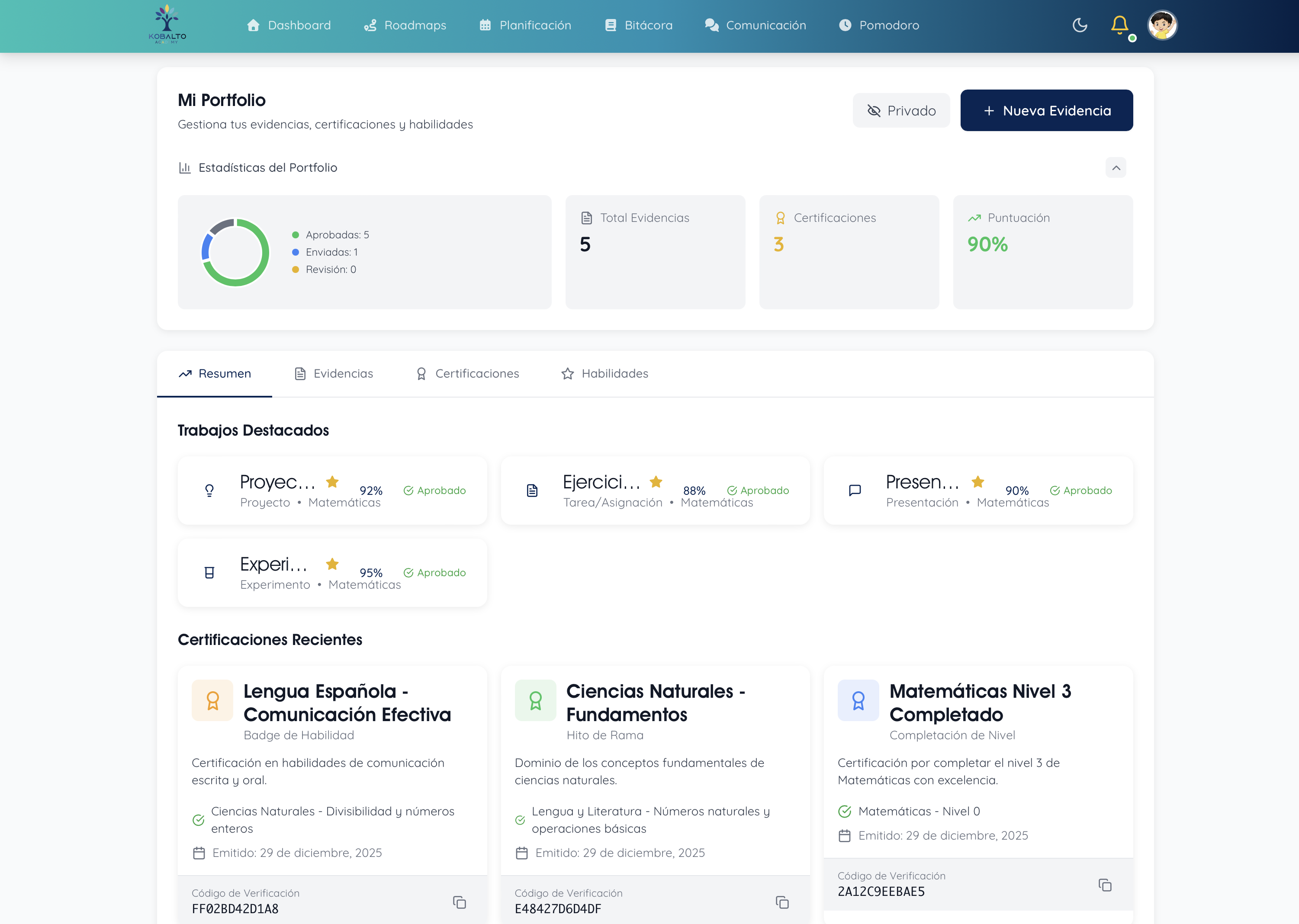Click Matemáticas Nivel 3 badge icon

point(858,700)
